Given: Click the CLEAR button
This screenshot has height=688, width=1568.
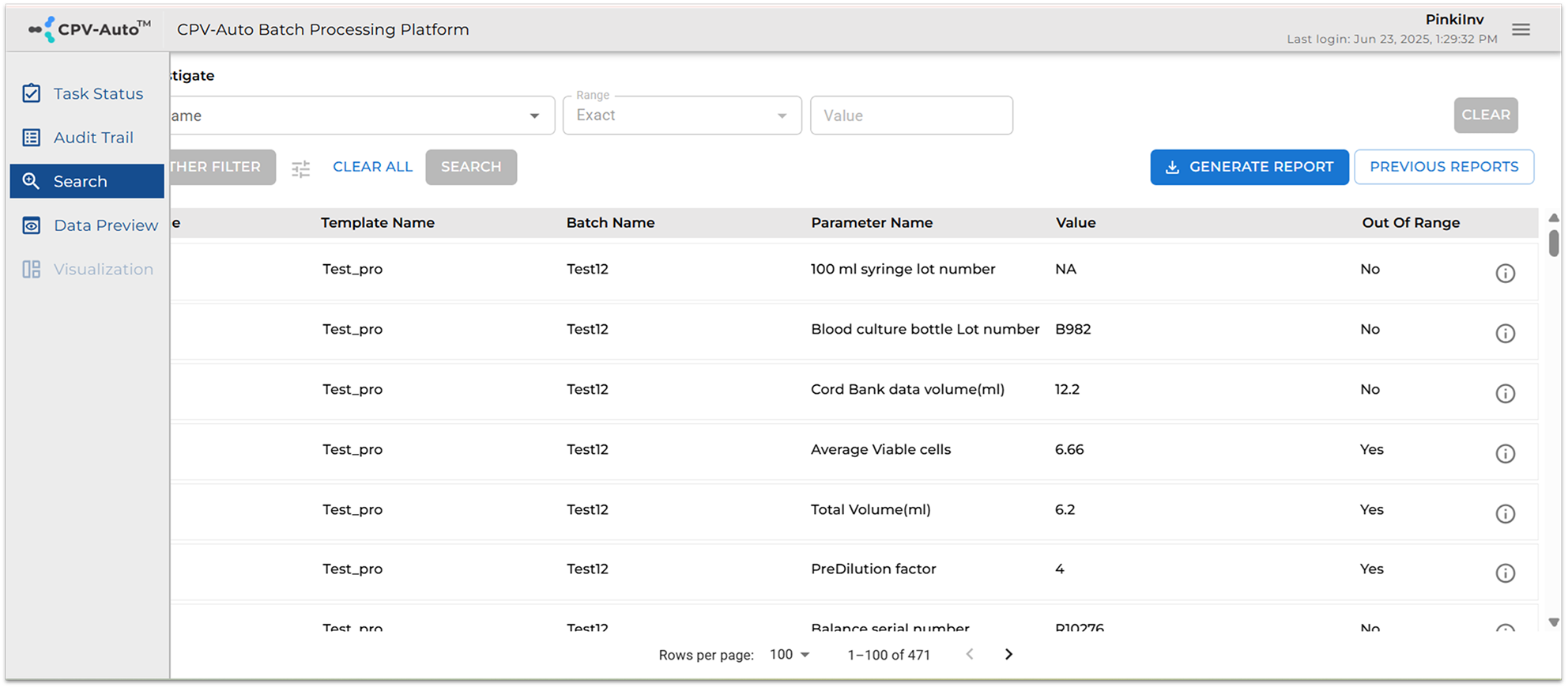Looking at the screenshot, I should [x=1486, y=115].
